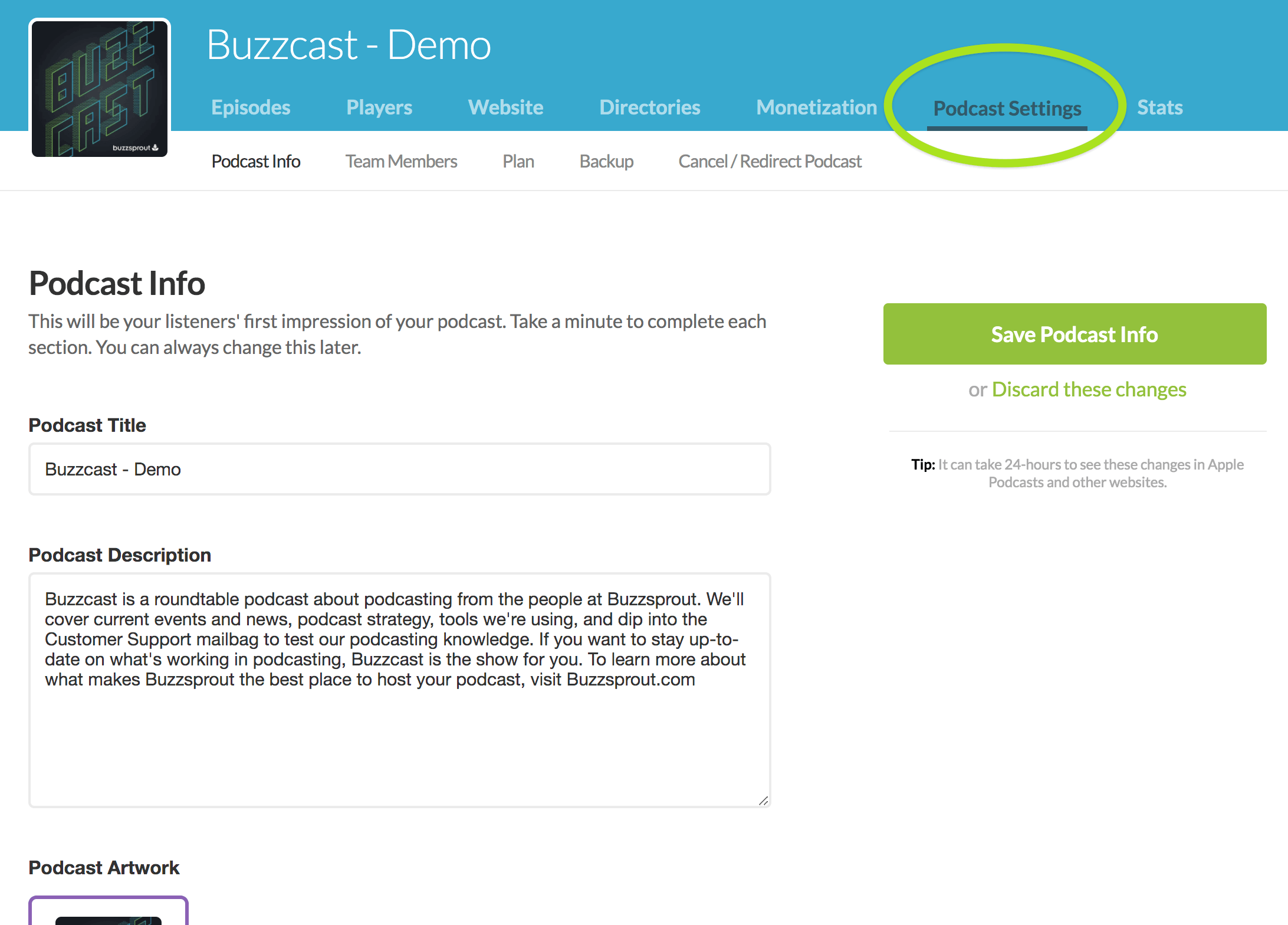Click the Buzzcast podcast artwork logo
This screenshot has height=925, width=1288.
coord(100,88)
